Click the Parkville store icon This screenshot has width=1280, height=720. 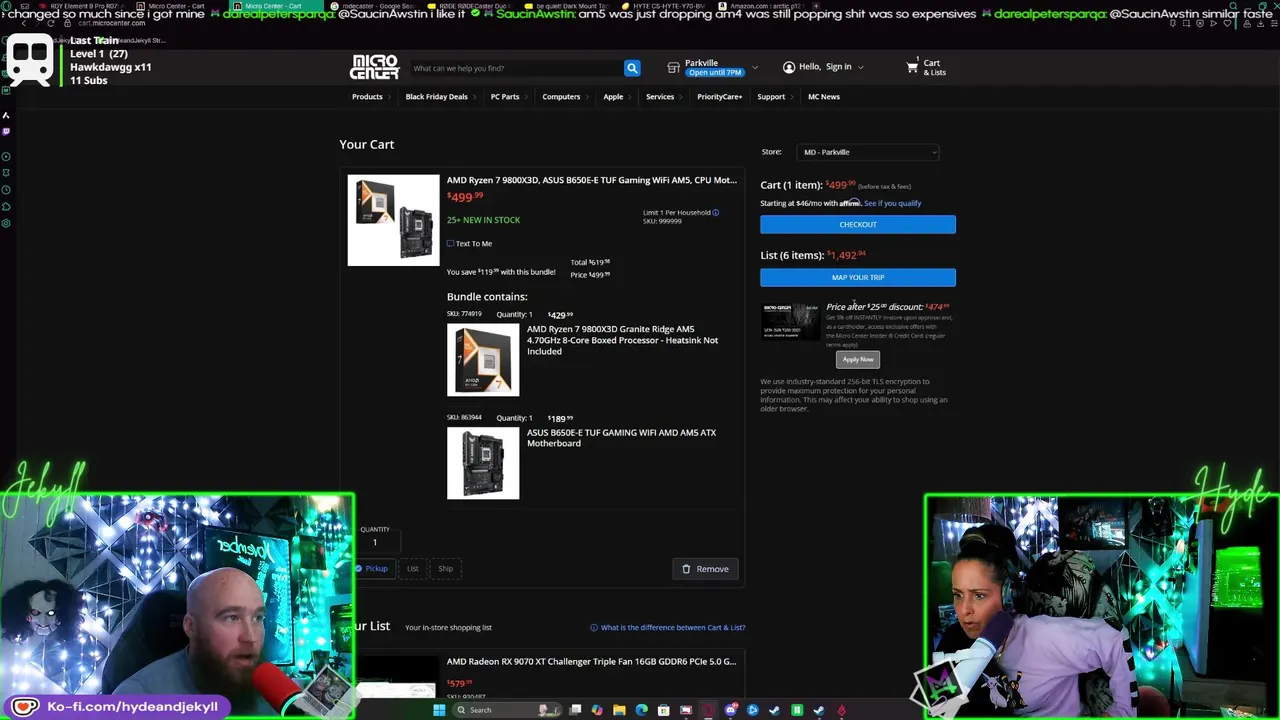coord(673,68)
